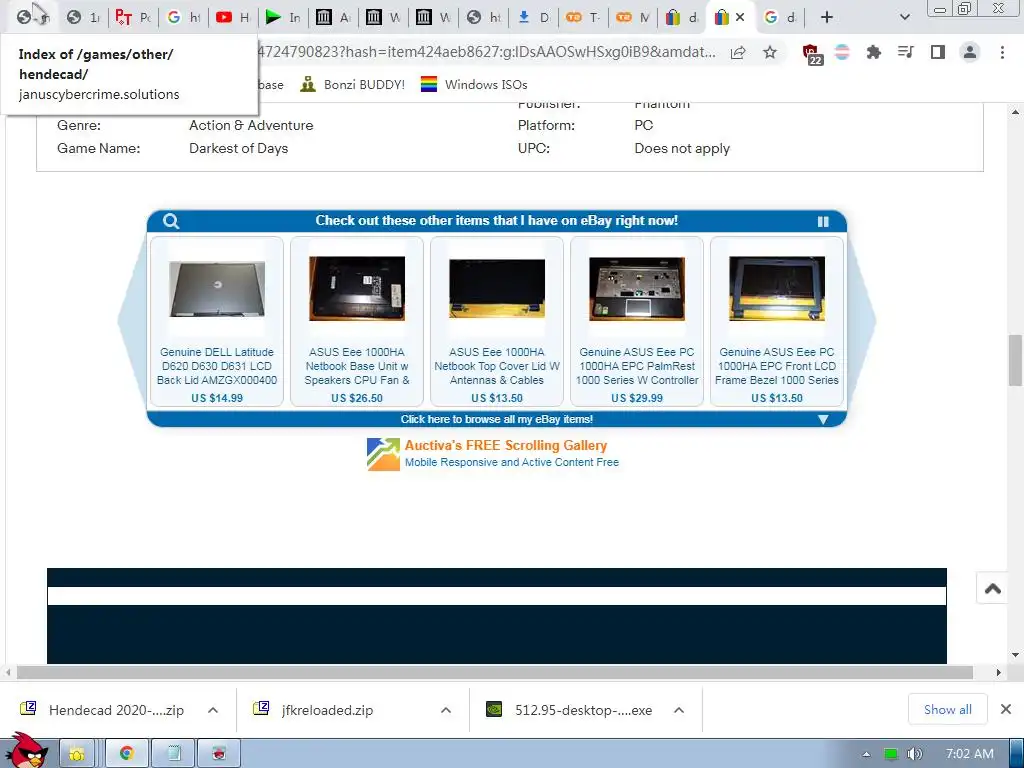Click the green network tray icon
Screen dimensions: 1024x768
pyautogui.click(x=890, y=754)
